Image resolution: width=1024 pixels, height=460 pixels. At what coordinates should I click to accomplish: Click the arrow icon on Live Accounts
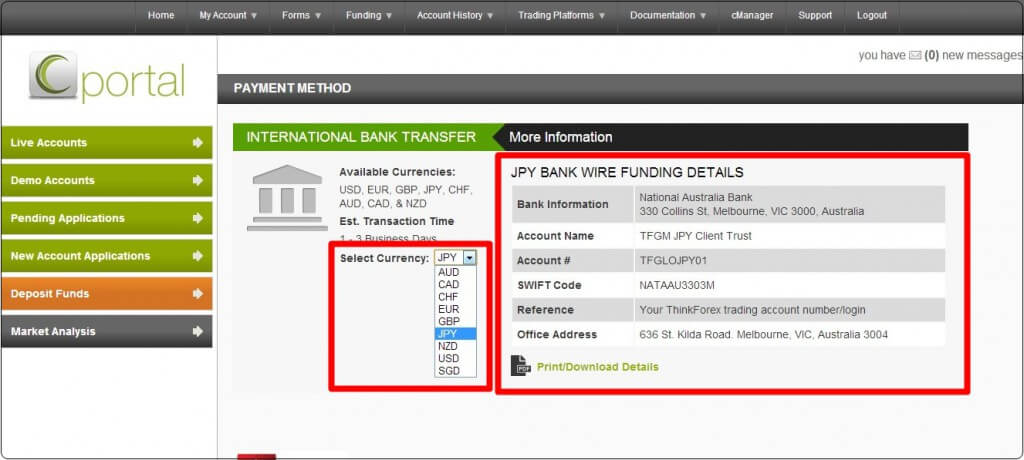coord(198,142)
